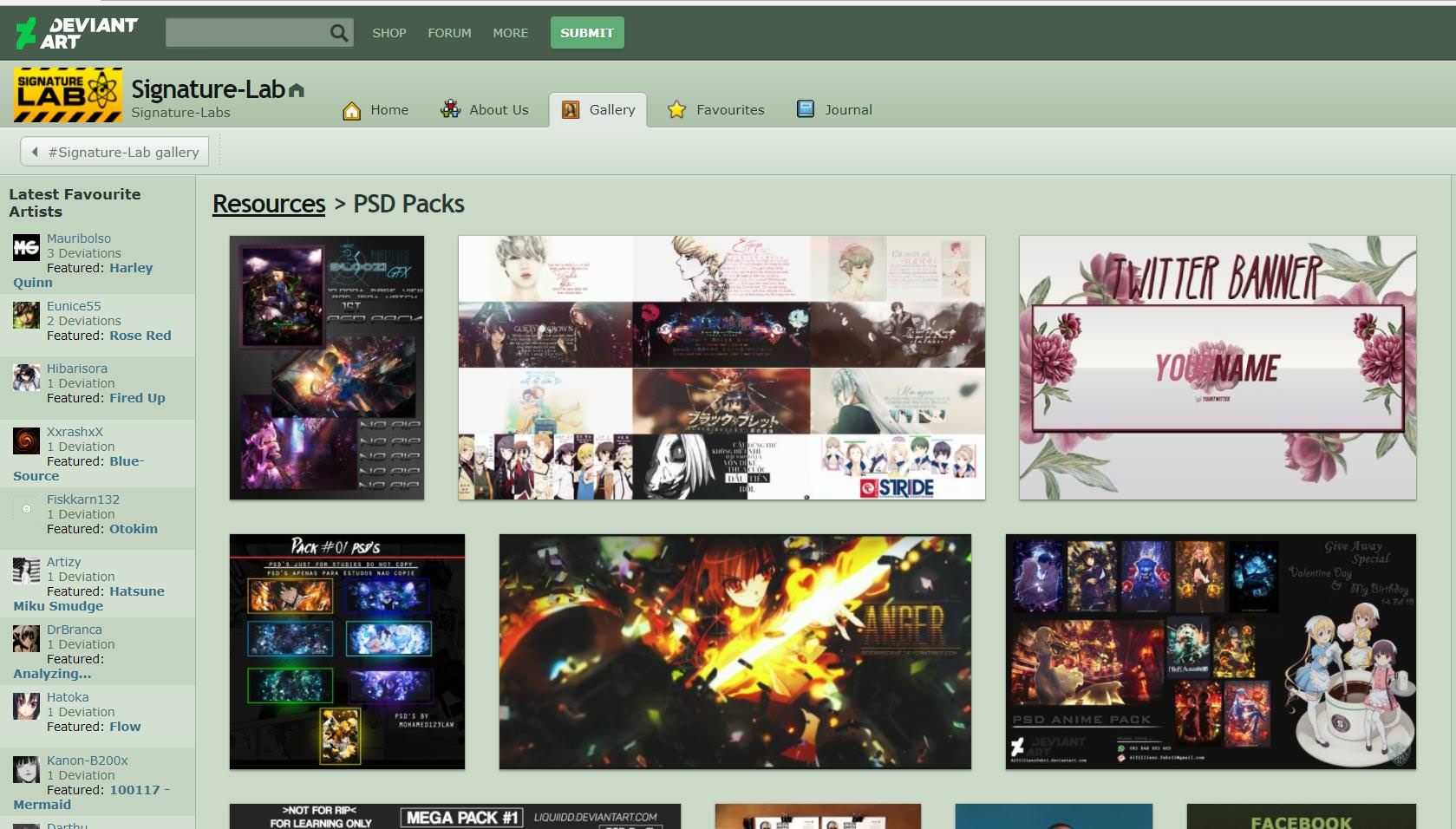Viewport: 1456px width, 829px height.
Task: Click the search magnifier icon
Action: 338,33
